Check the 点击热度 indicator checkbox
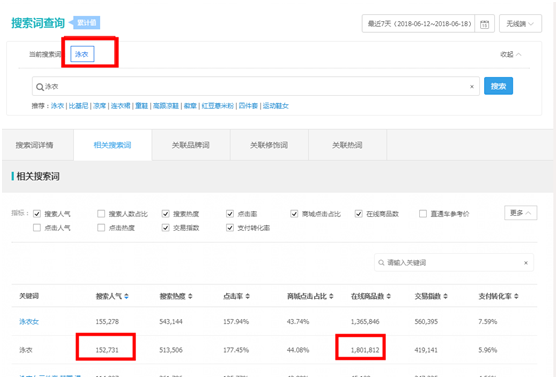 (101, 227)
